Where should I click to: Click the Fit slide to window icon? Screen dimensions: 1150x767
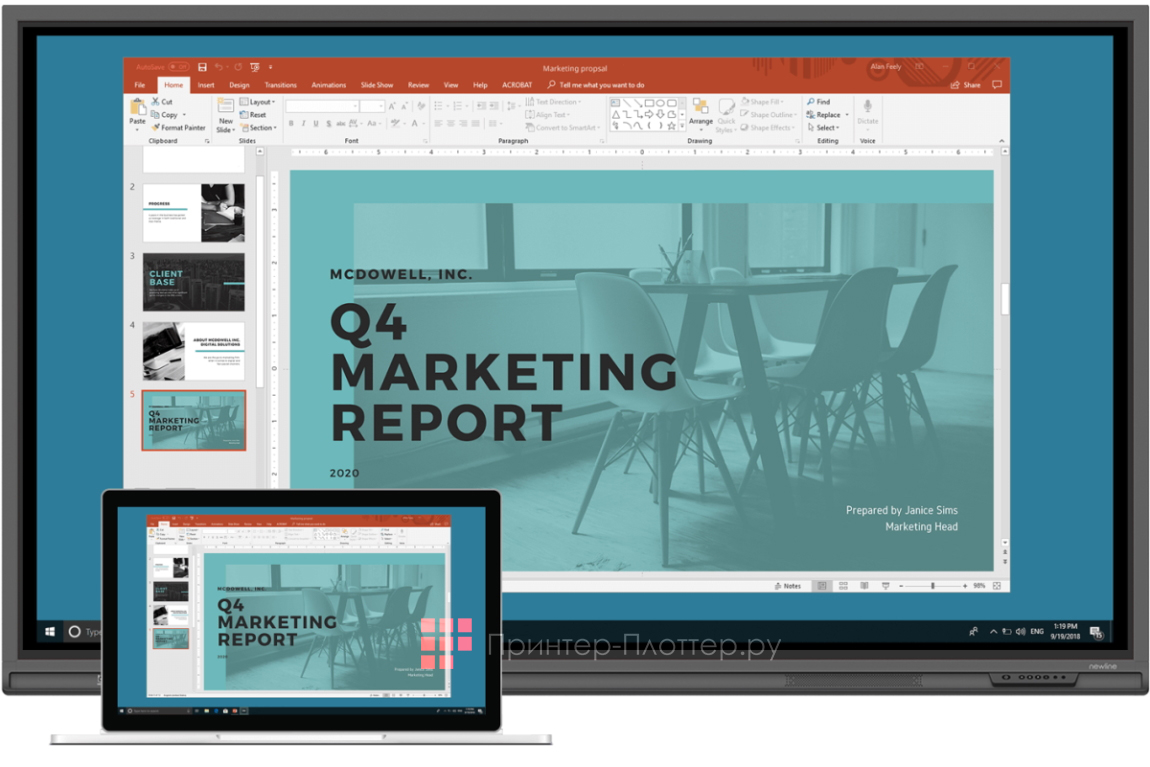997,586
